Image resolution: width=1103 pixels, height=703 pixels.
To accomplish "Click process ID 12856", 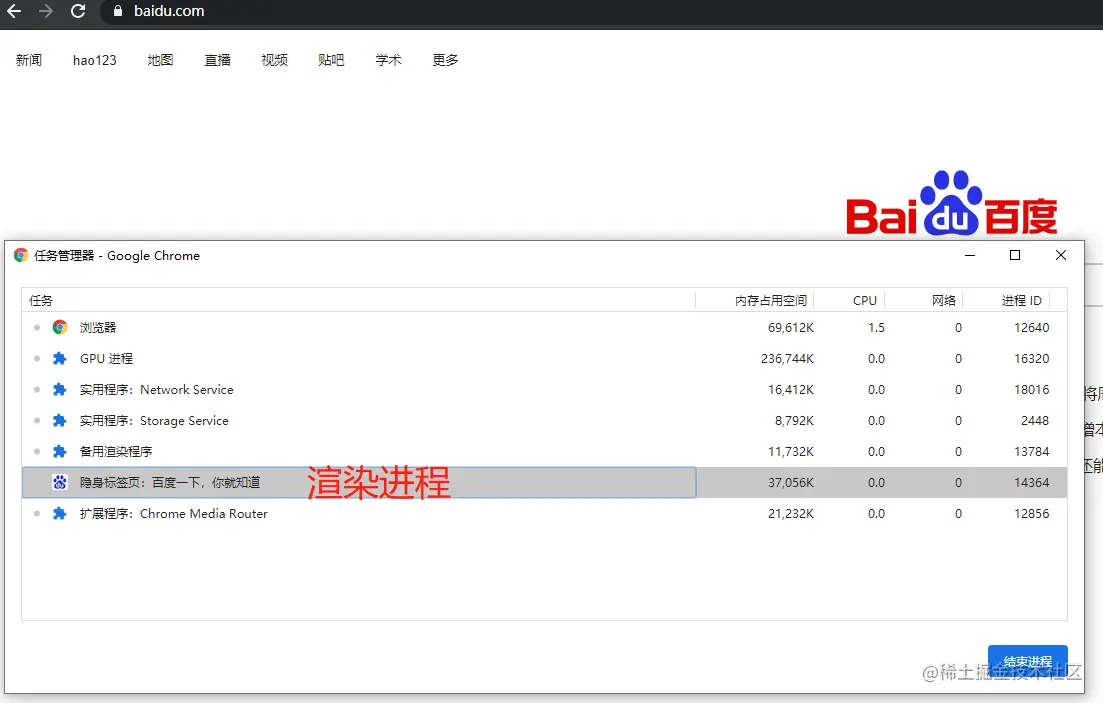I will (x=1031, y=513).
